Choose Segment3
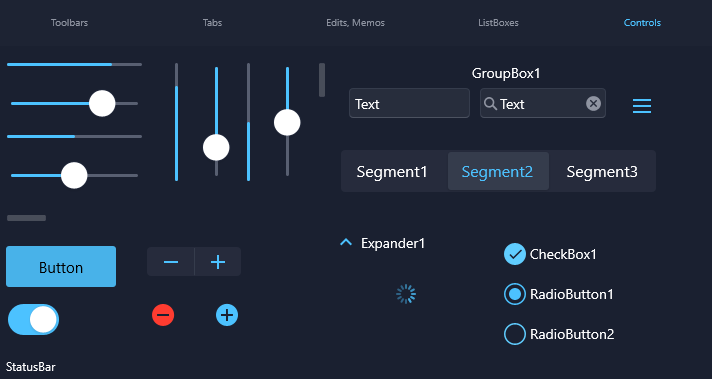 click(602, 172)
